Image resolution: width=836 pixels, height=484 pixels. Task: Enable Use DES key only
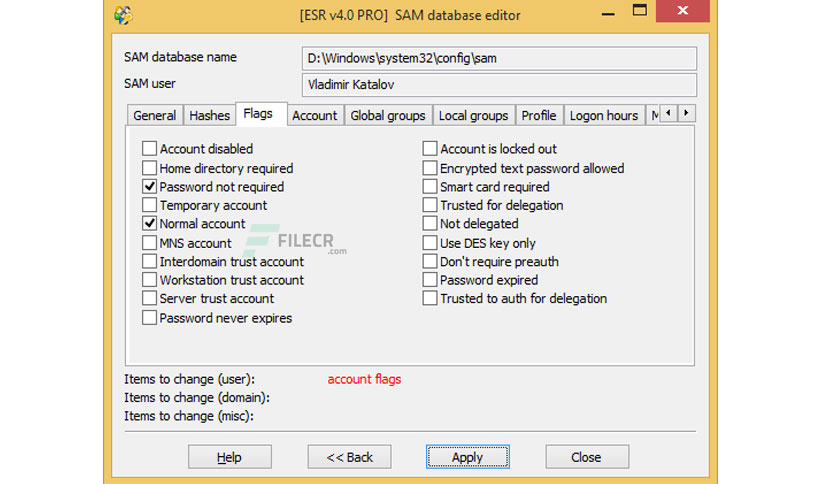pos(430,243)
